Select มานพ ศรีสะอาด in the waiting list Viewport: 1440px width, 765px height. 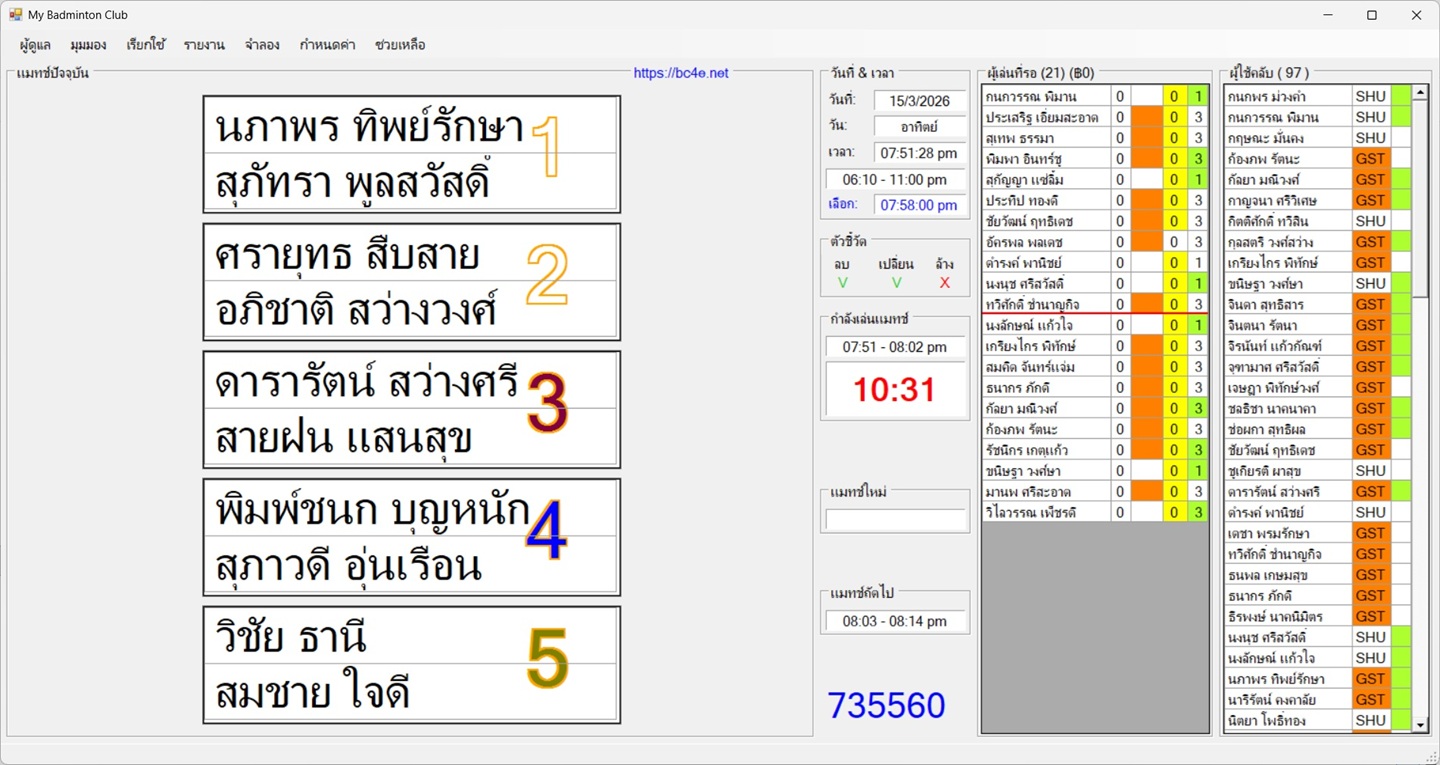click(1046, 492)
